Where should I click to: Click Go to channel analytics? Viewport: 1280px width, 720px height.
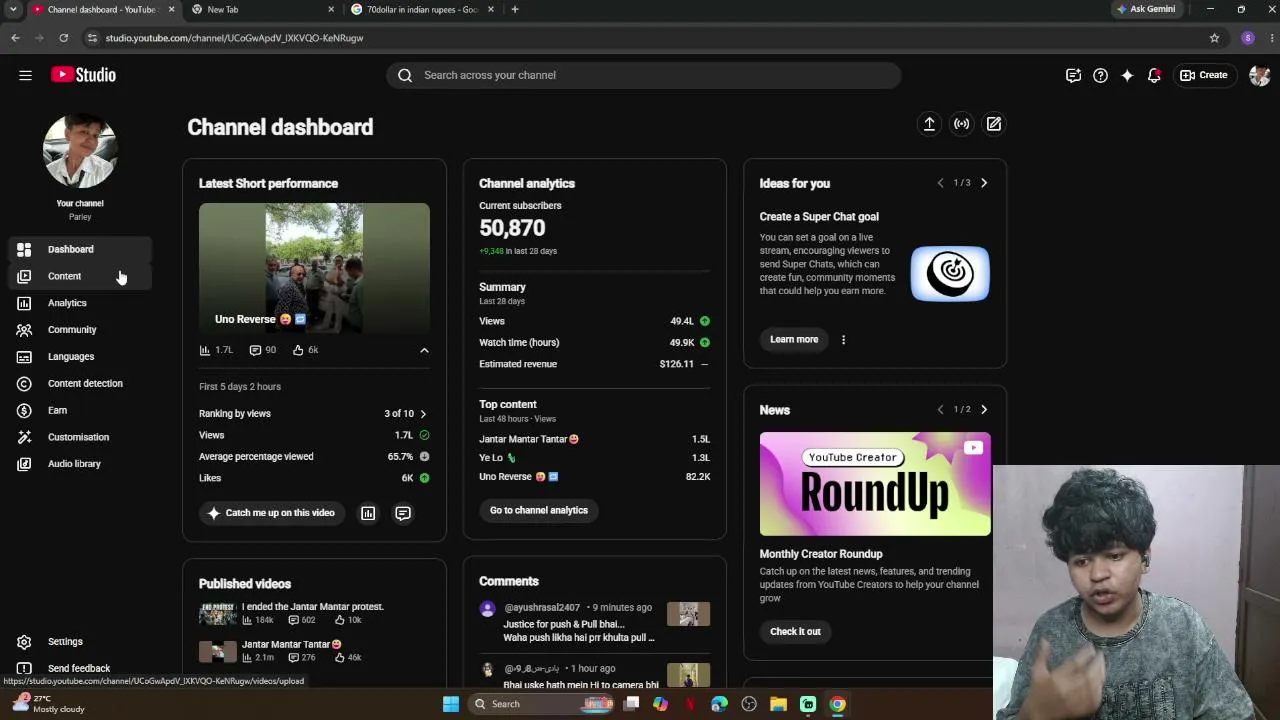pos(539,510)
